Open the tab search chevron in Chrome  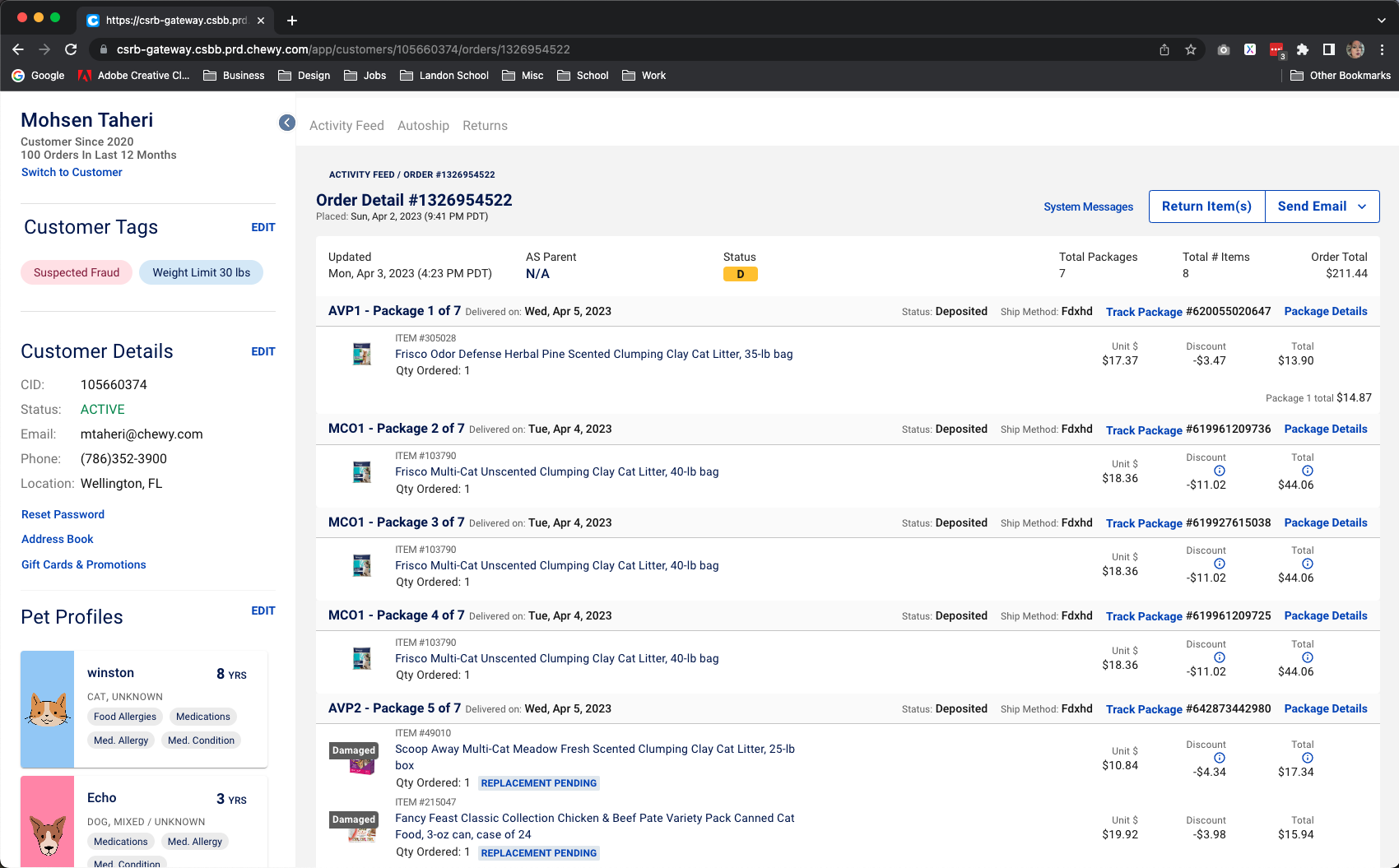click(x=1381, y=21)
